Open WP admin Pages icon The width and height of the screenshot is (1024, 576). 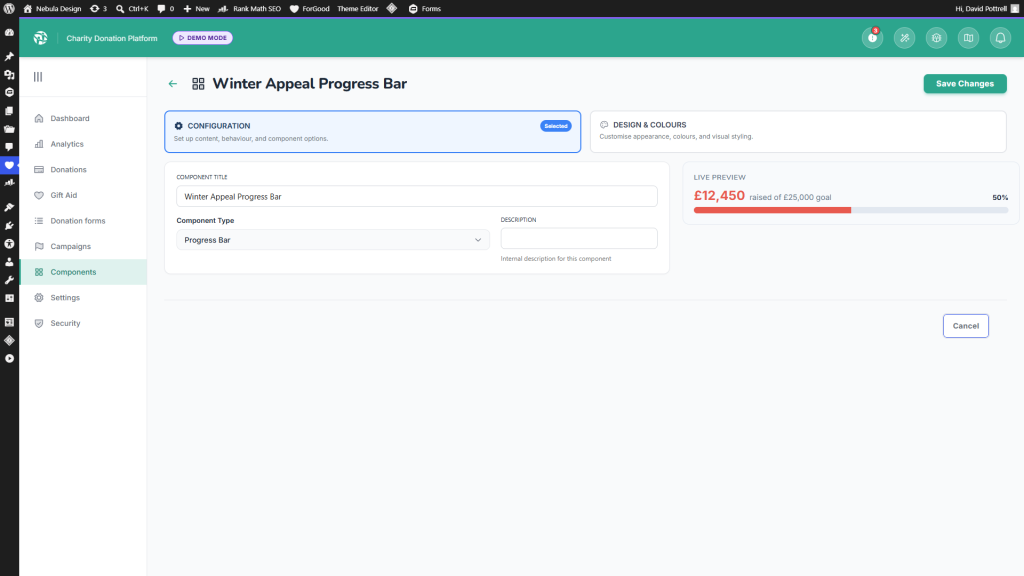tap(9, 111)
